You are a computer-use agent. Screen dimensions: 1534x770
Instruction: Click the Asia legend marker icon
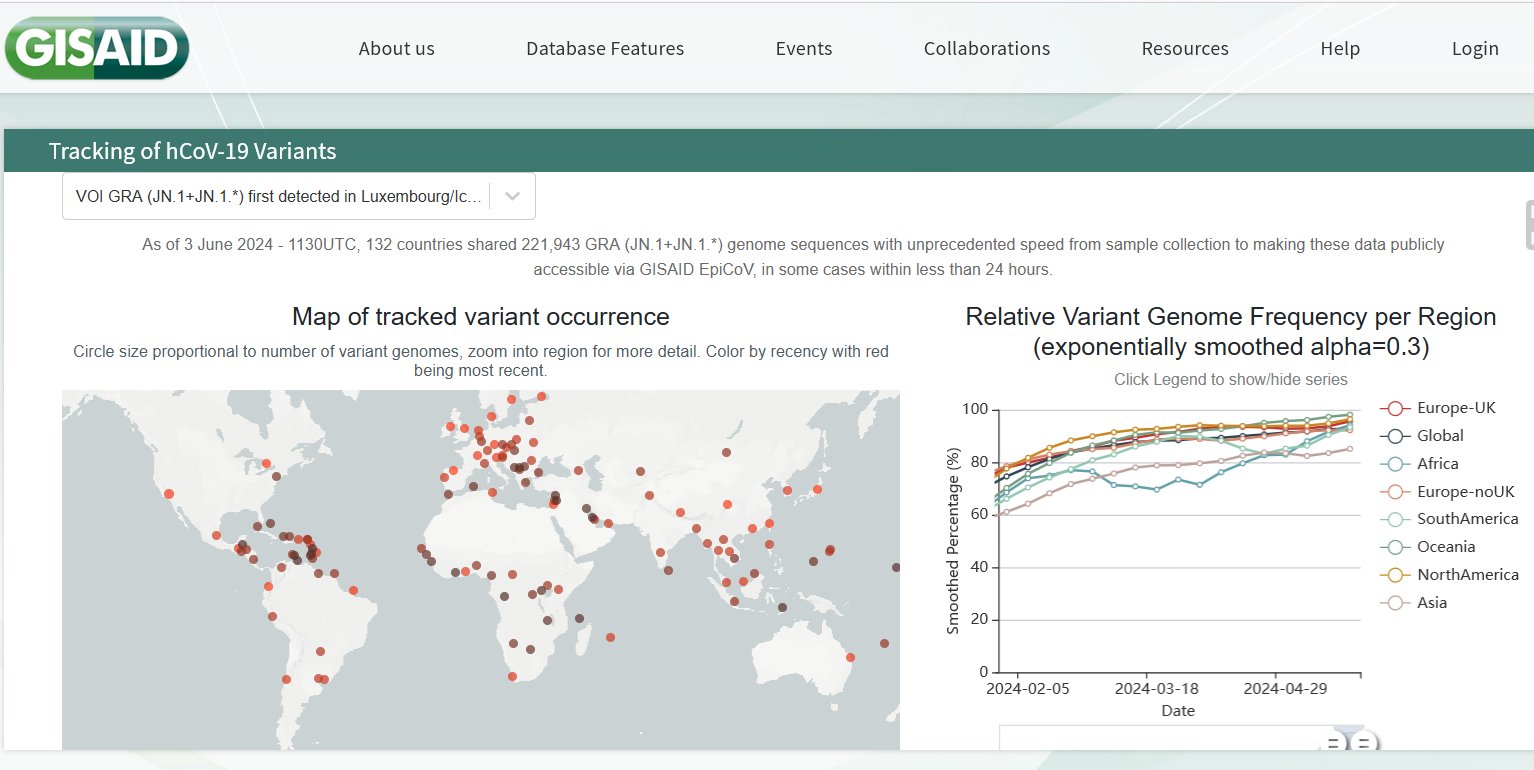pyautogui.click(x=1396, y=603)
